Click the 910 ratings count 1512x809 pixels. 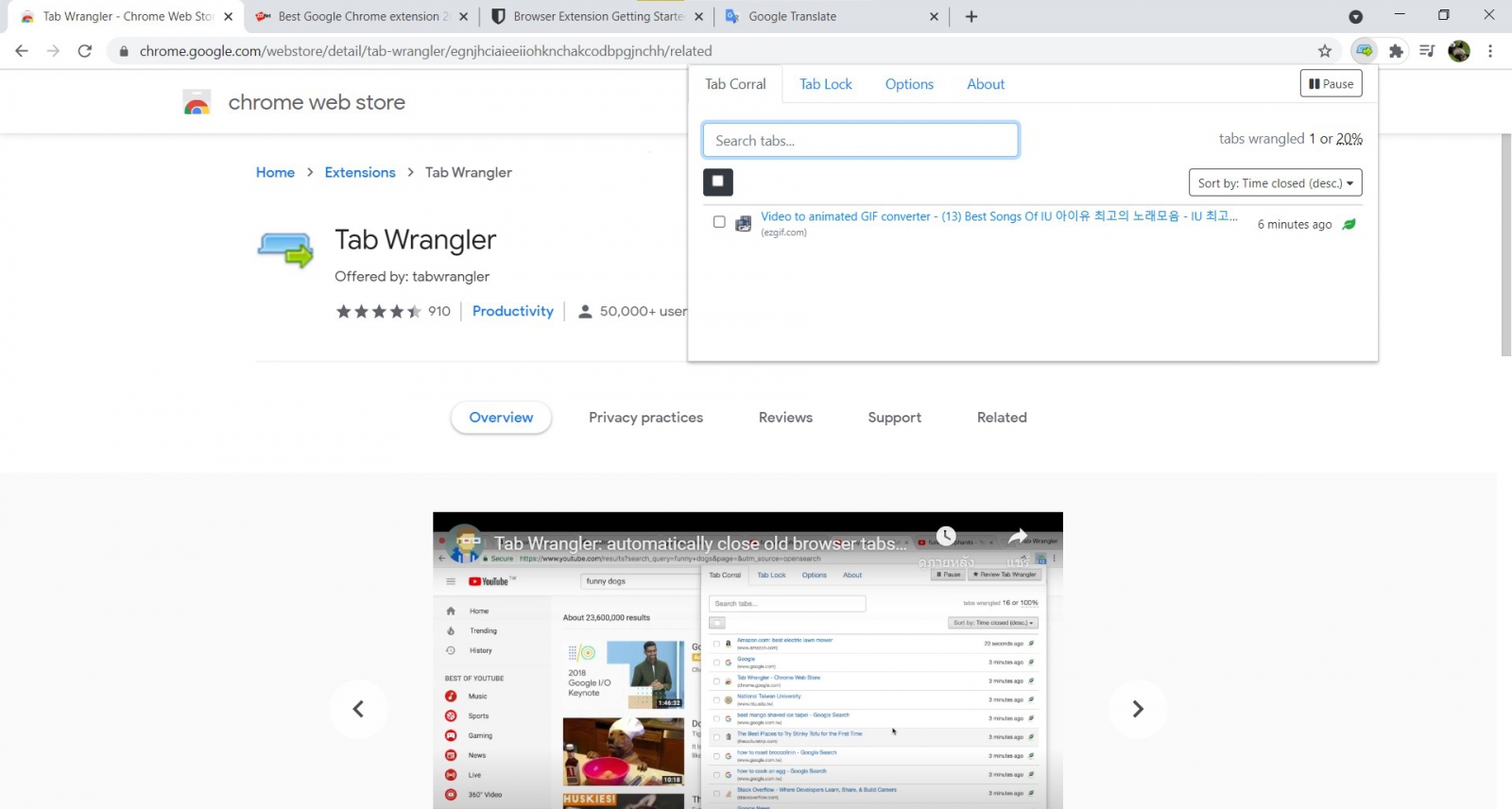coord(439,311)
